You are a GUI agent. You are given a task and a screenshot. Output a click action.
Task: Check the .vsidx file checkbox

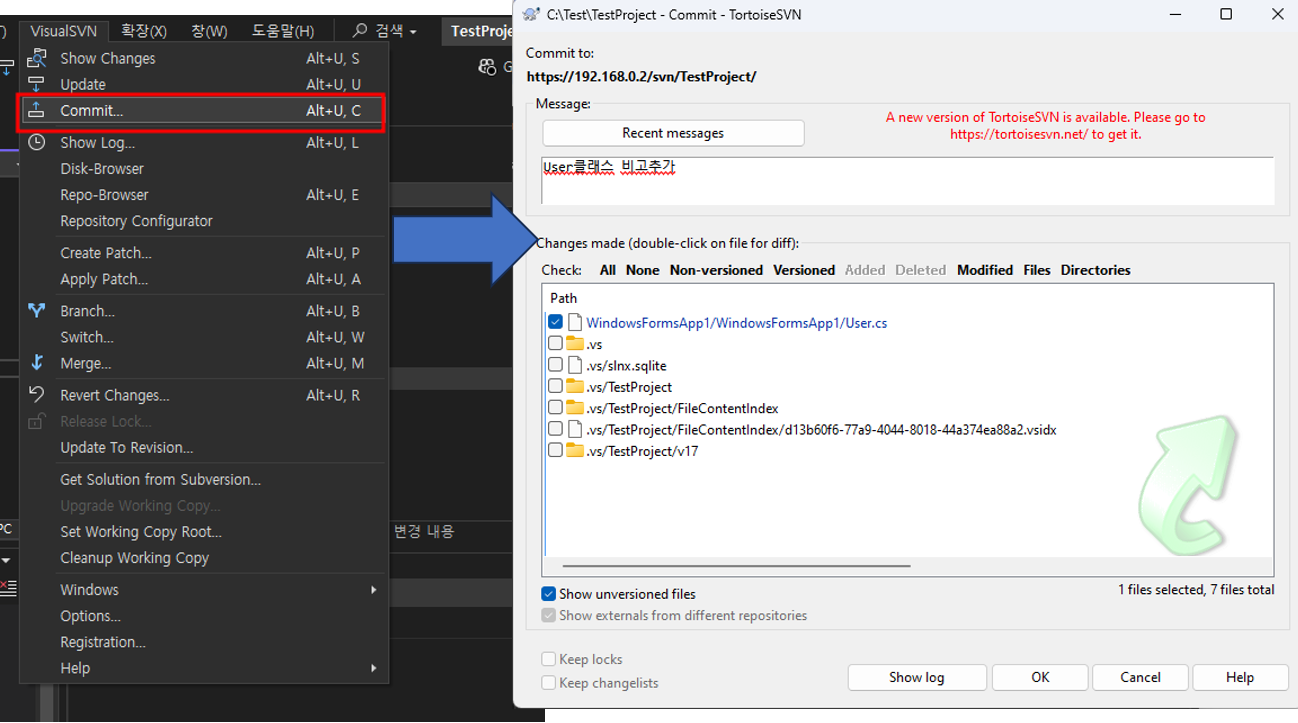(555, 429)
